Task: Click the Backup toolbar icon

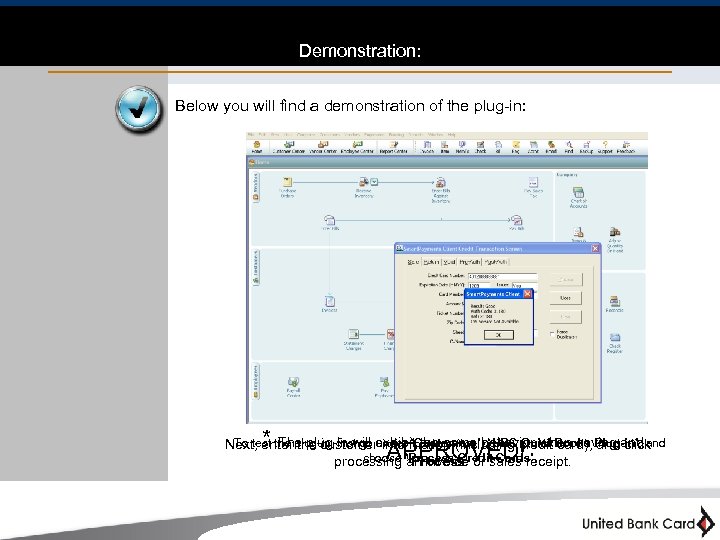Action: (x=586, y=147)
